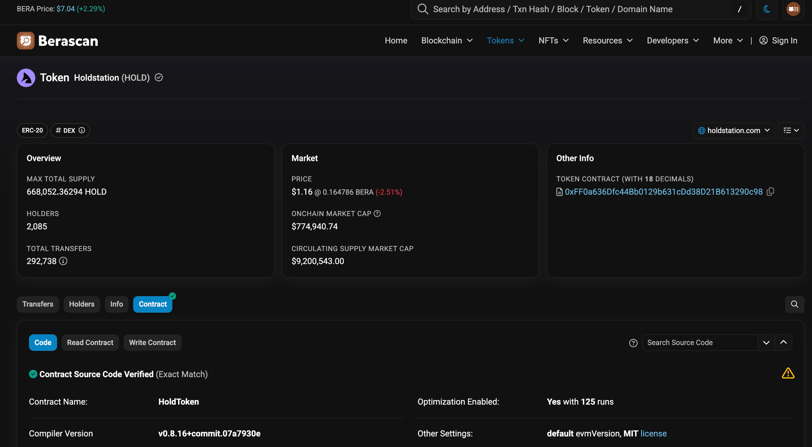Click the contract name HoldToken
Screen dimensions: 812x447
(179, 401)
